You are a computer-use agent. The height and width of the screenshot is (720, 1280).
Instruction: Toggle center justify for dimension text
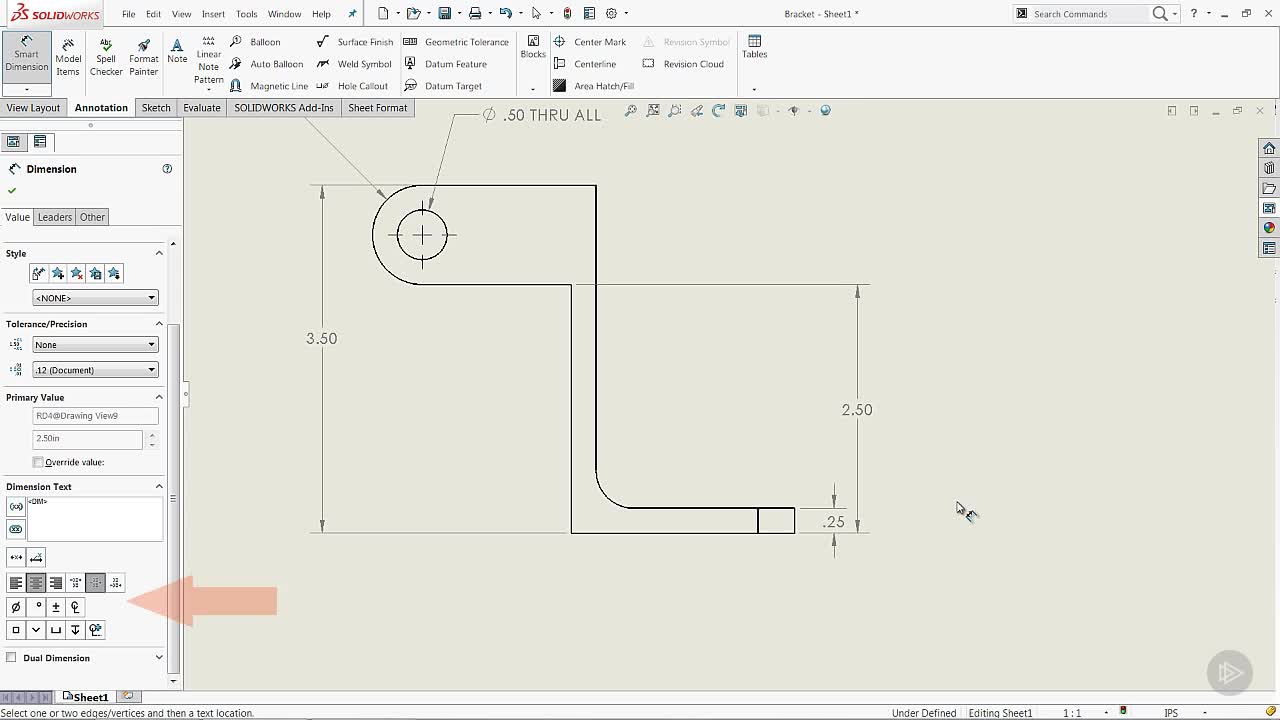[x=36, y=583]
